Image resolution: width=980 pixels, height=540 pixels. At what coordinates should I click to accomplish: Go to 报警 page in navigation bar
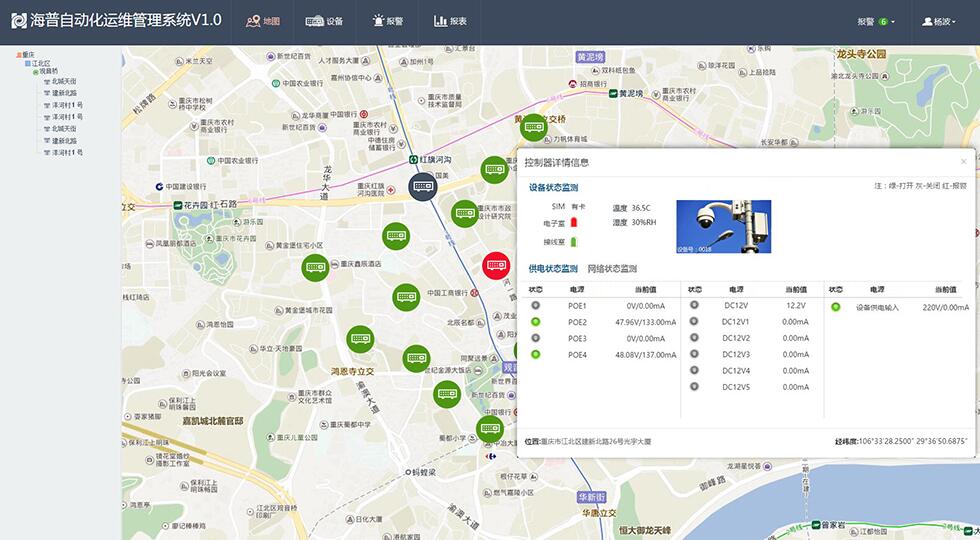[x=387, y=21]
